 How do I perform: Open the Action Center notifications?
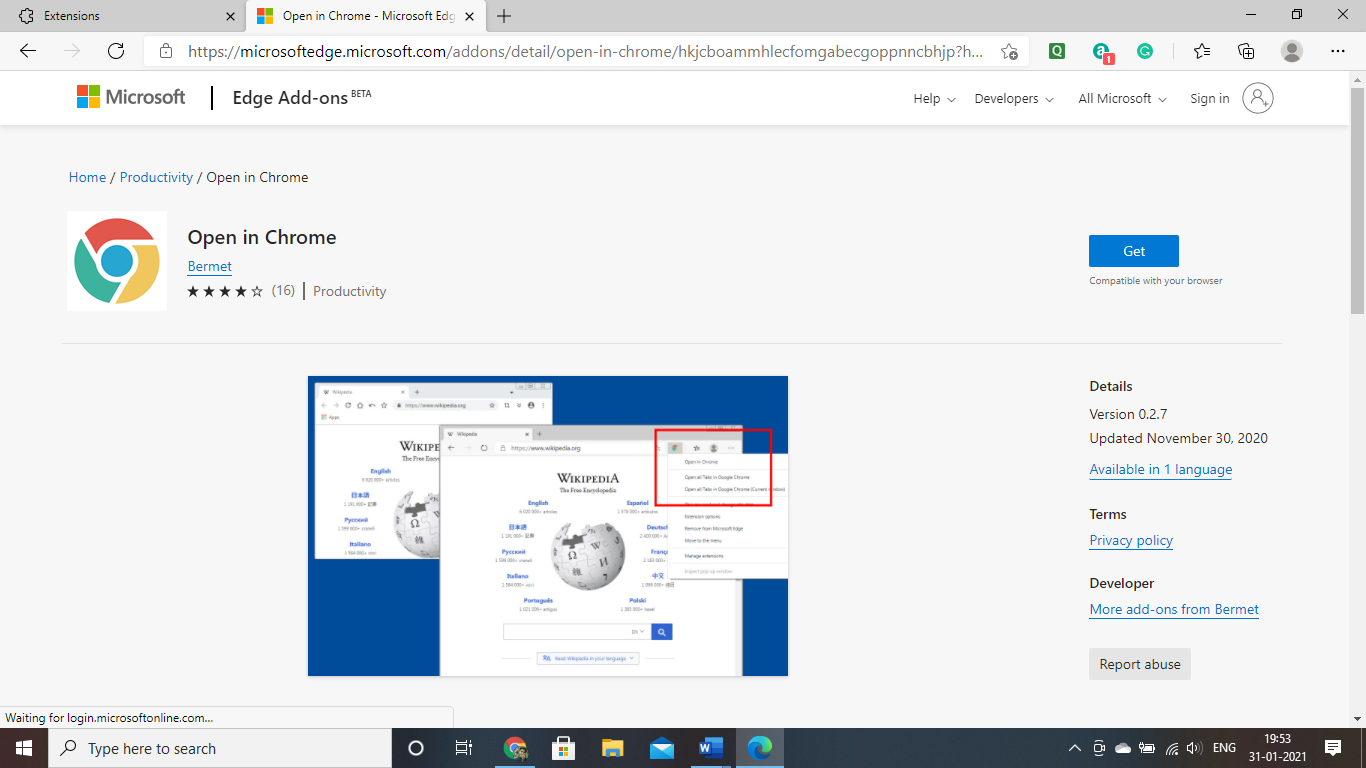click(x=1333, y=748)
